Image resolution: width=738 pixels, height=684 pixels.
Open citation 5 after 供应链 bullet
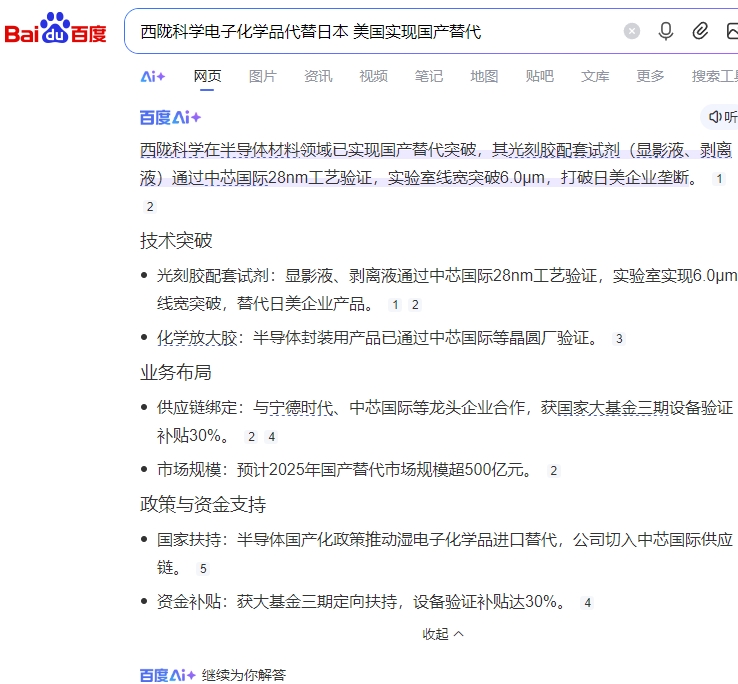pyautogui.click(x=203, y=569)
